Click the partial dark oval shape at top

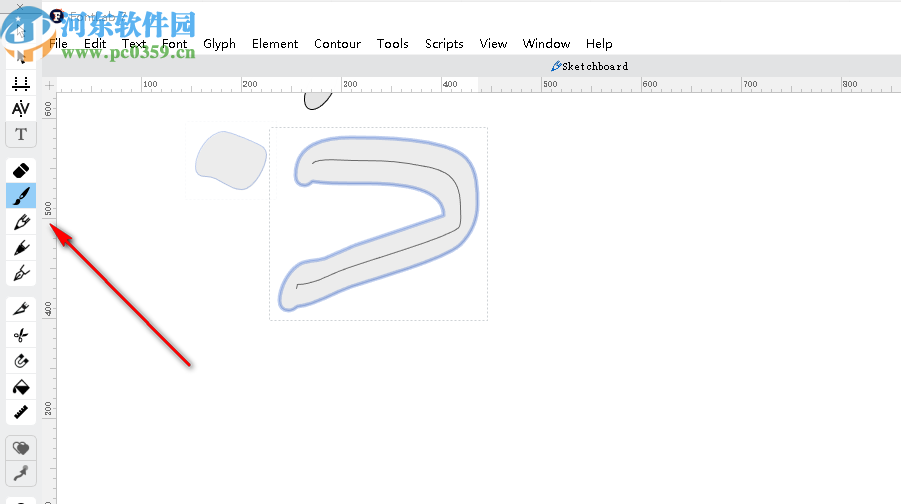pos(318,101)
